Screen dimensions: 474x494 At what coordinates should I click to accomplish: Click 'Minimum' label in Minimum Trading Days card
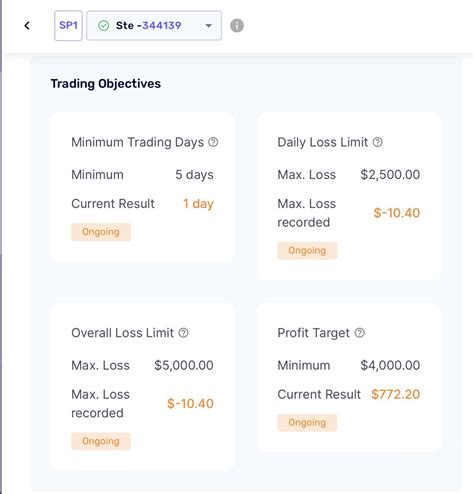coord(97,175)
